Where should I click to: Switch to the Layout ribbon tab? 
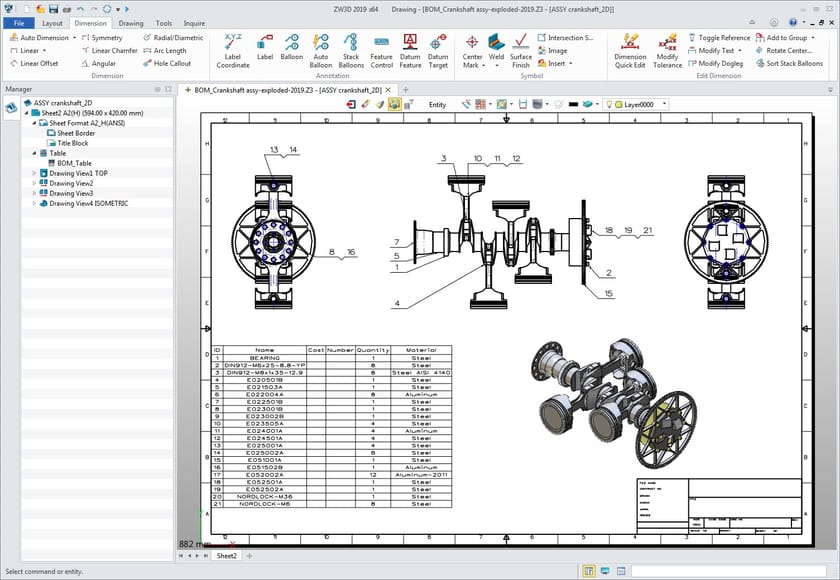click(53, 23)
